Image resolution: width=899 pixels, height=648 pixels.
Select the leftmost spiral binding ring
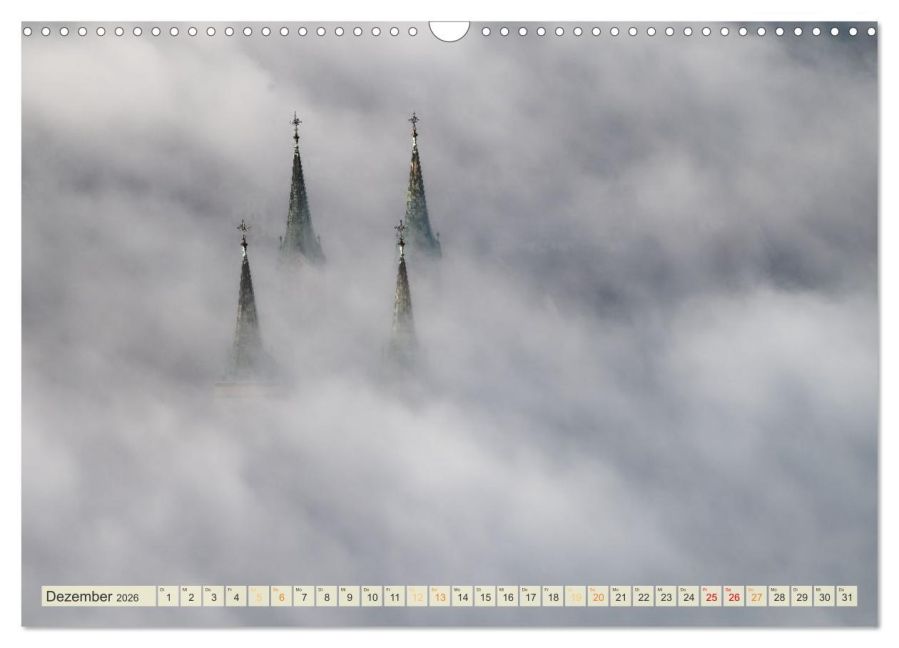(x=30, y=30)
